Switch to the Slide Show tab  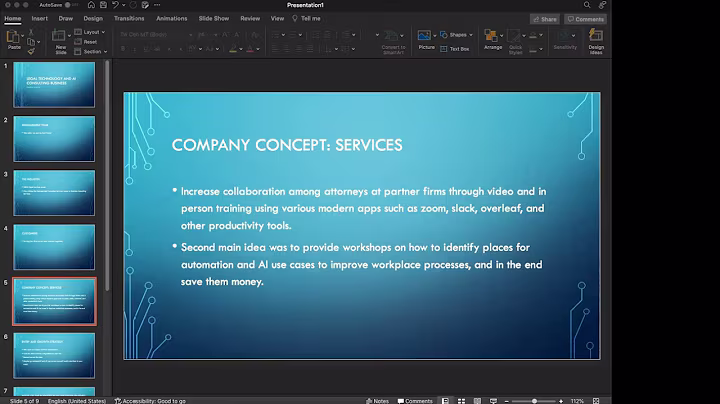tap(214, 18)
